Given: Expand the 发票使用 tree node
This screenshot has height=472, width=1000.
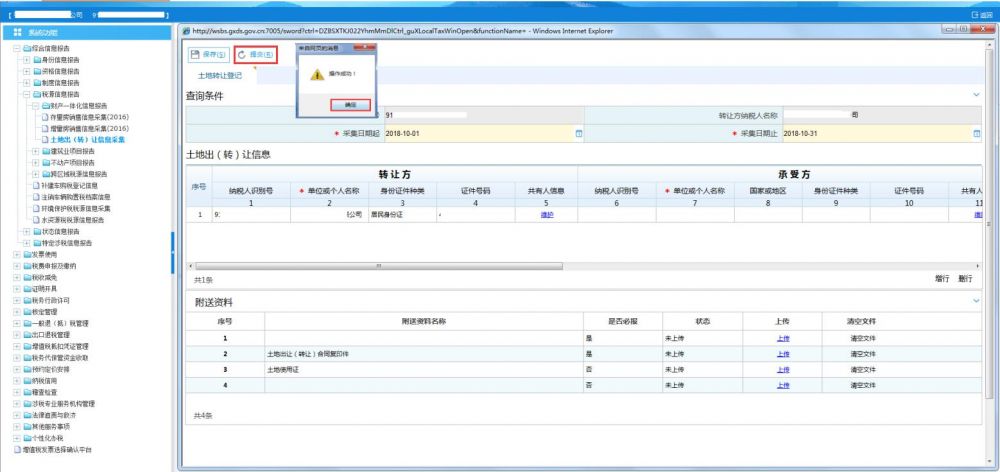Looking at the screenshot, I should 15,256.
